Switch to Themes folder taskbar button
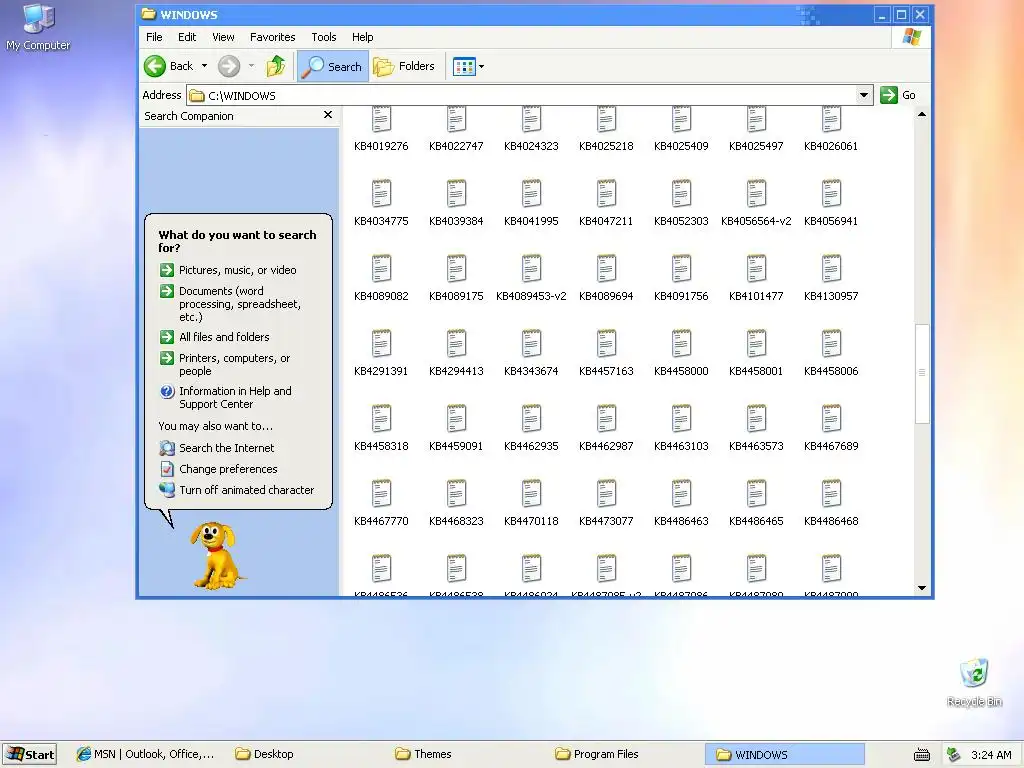1024x768 pixels. tap(423, 754)
